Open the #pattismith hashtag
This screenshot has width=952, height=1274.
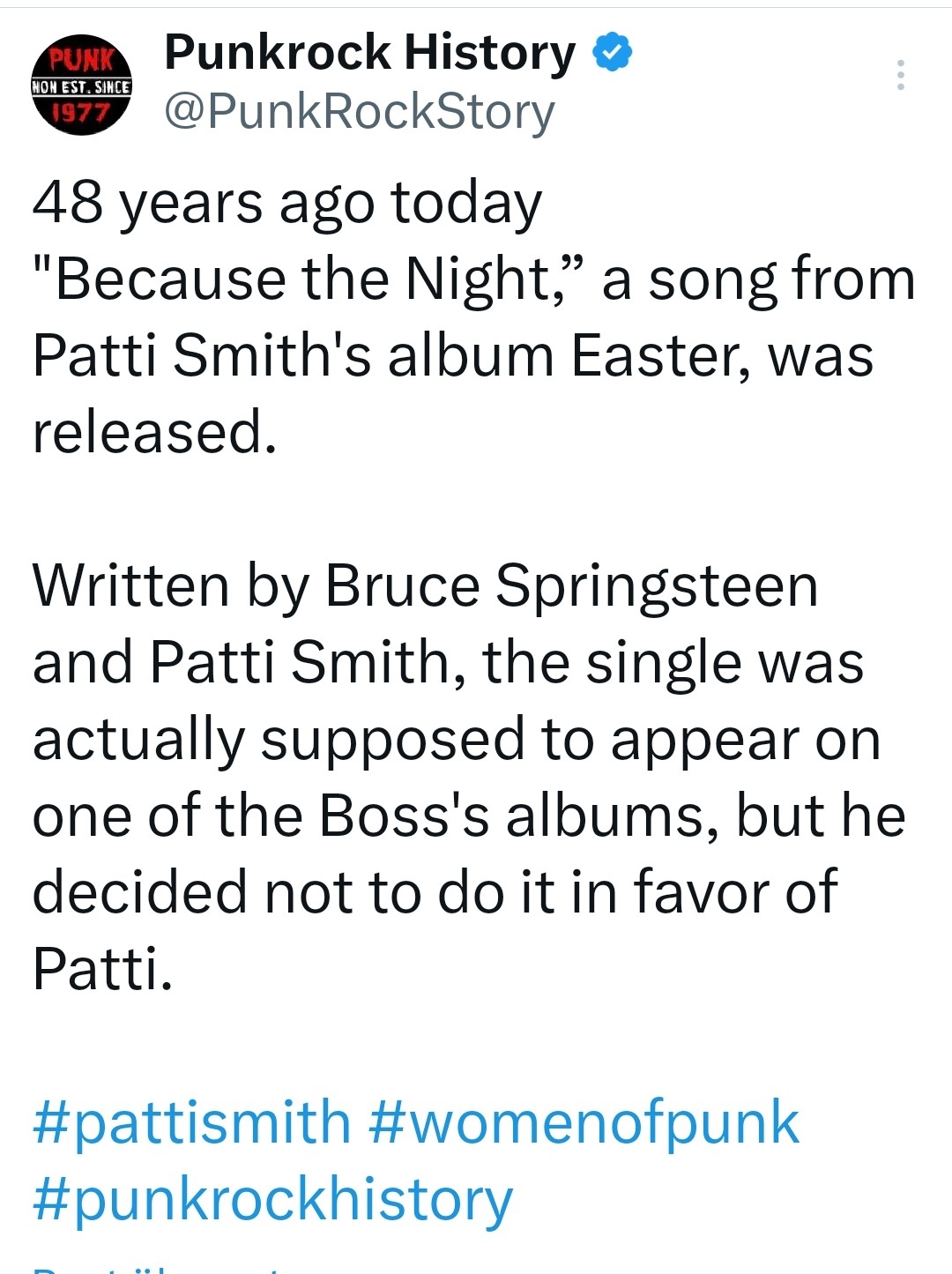tap(191, 1122)
